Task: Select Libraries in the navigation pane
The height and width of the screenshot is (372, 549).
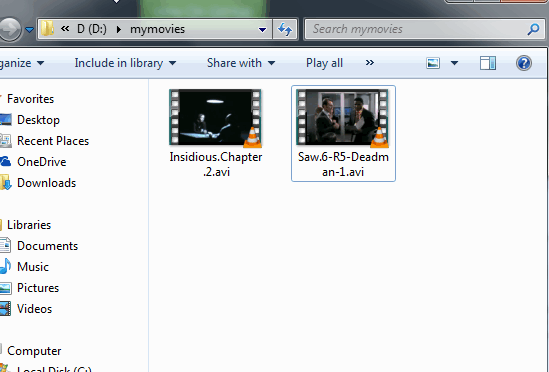Action: click(29, 225)
